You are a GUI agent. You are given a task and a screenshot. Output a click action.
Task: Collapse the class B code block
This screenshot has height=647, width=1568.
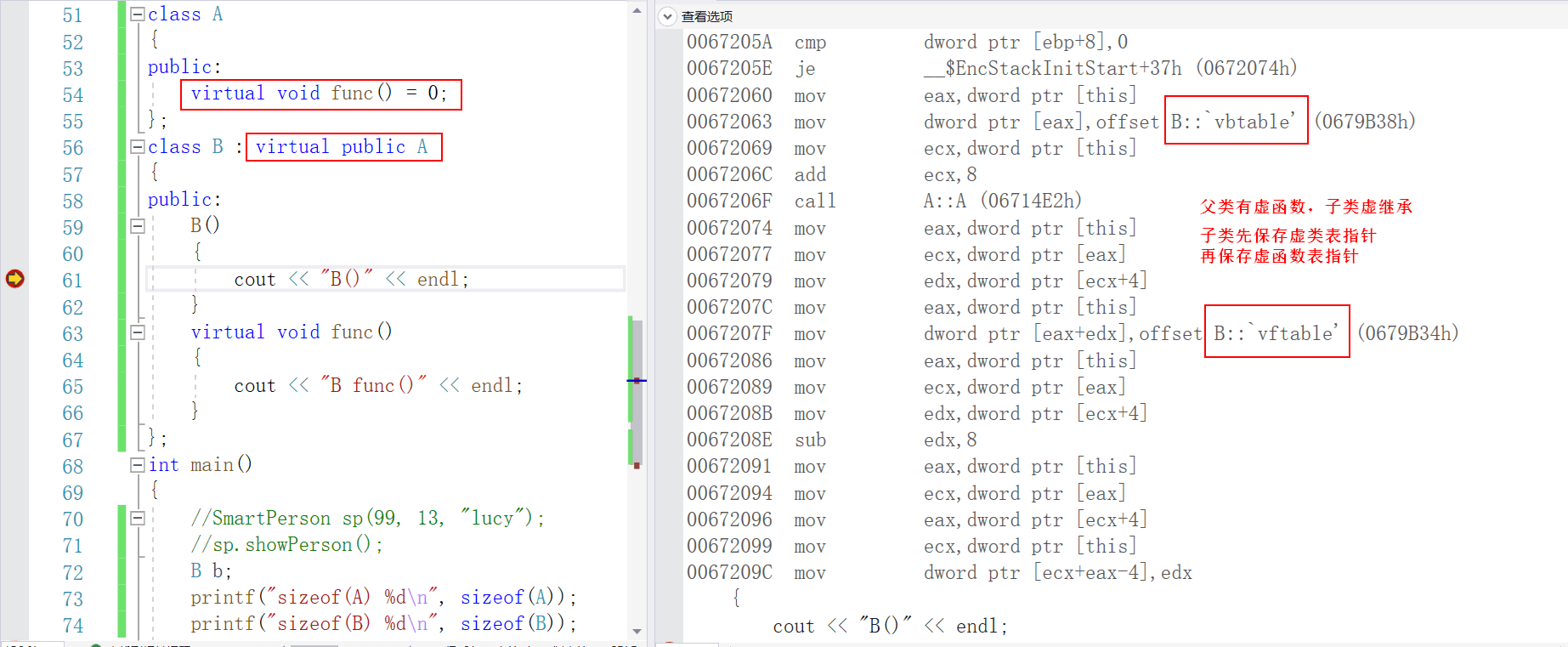coord(137,147)
